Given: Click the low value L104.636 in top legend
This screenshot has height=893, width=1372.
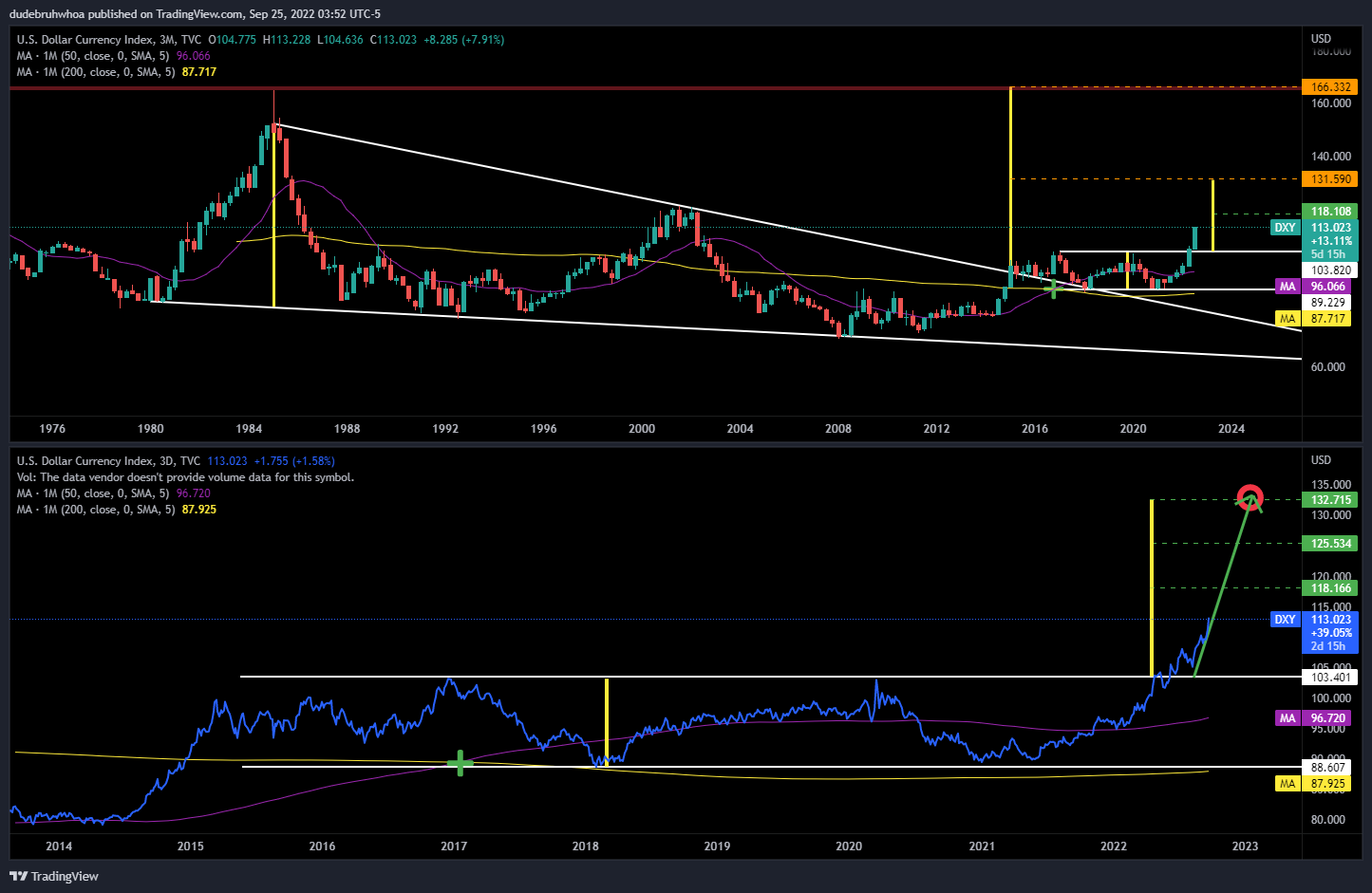Looking at the screenshot, I should (340, 40).
